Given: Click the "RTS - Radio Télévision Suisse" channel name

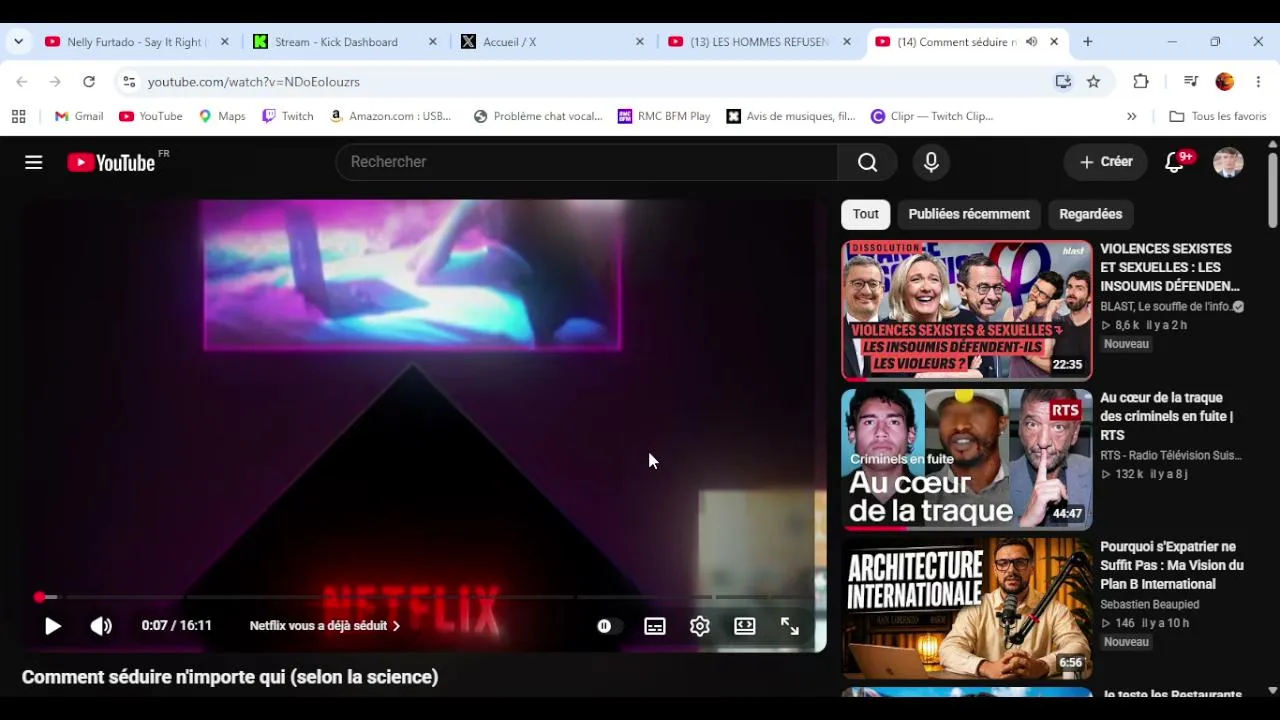Looking at the screenshot, I should (1171, 455).
